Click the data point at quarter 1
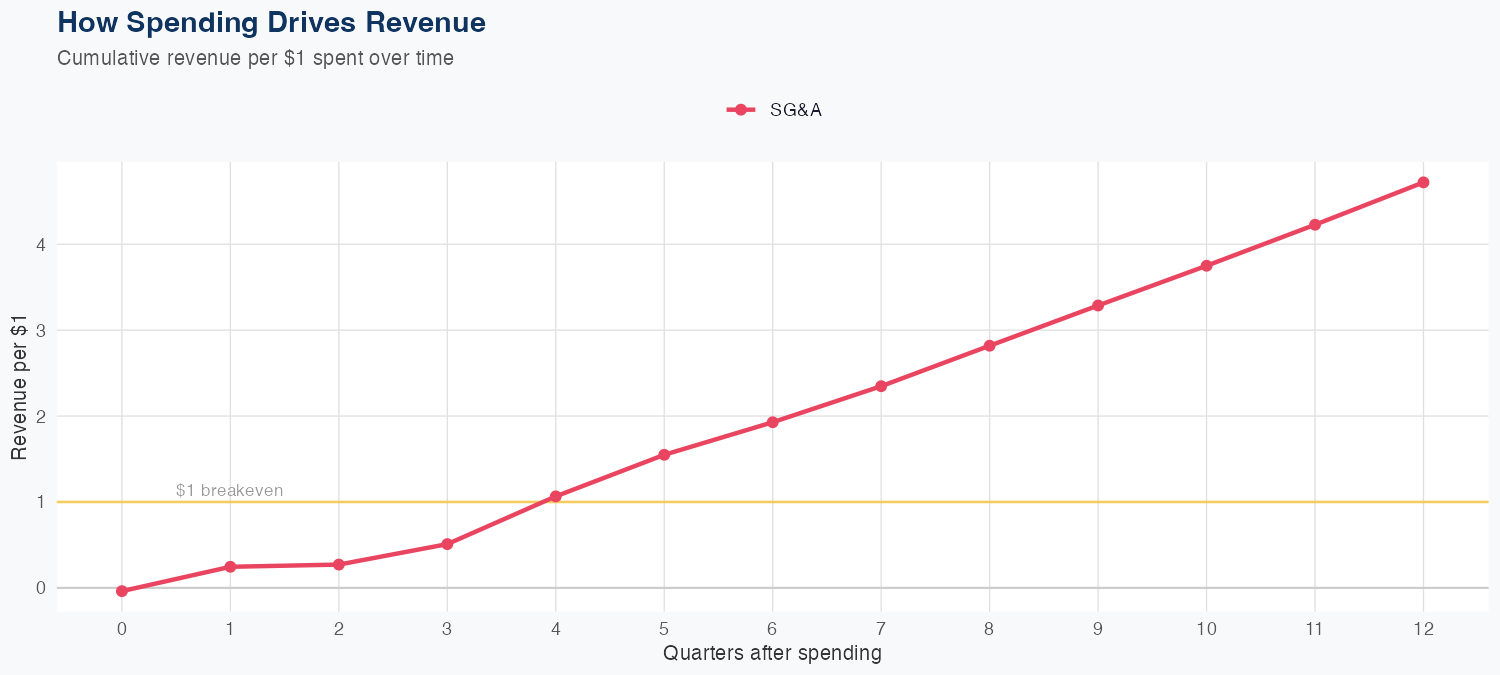1500x675 pixels. pos(230,567)
